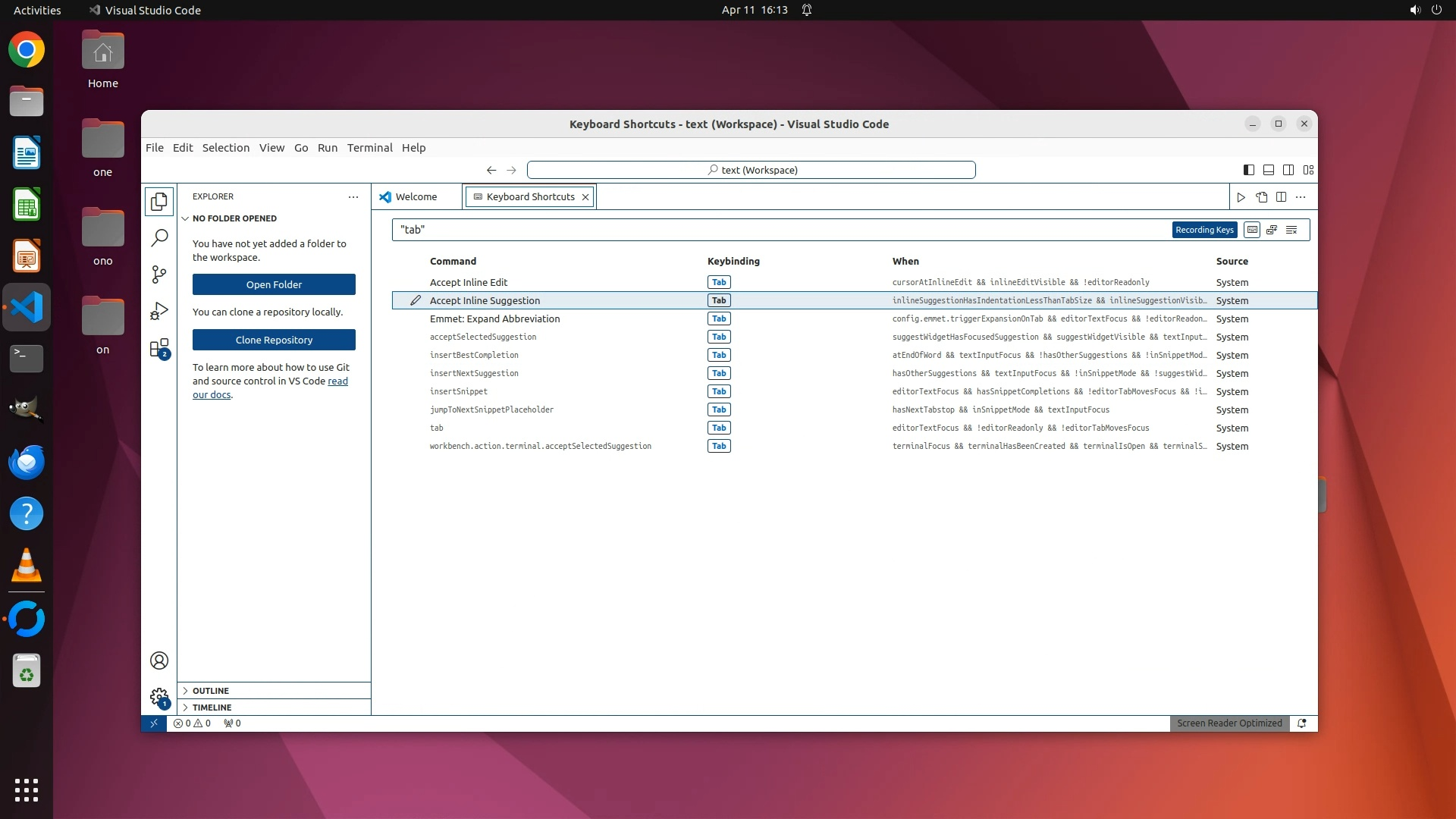Follow the 'read our docs' link

click(337, 381)
